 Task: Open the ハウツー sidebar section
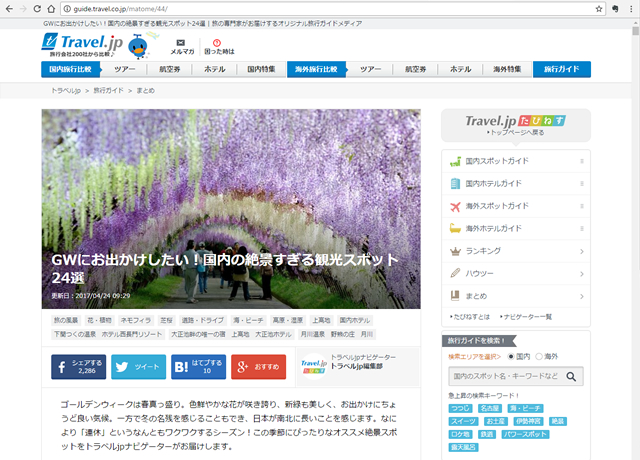[515, 273]
